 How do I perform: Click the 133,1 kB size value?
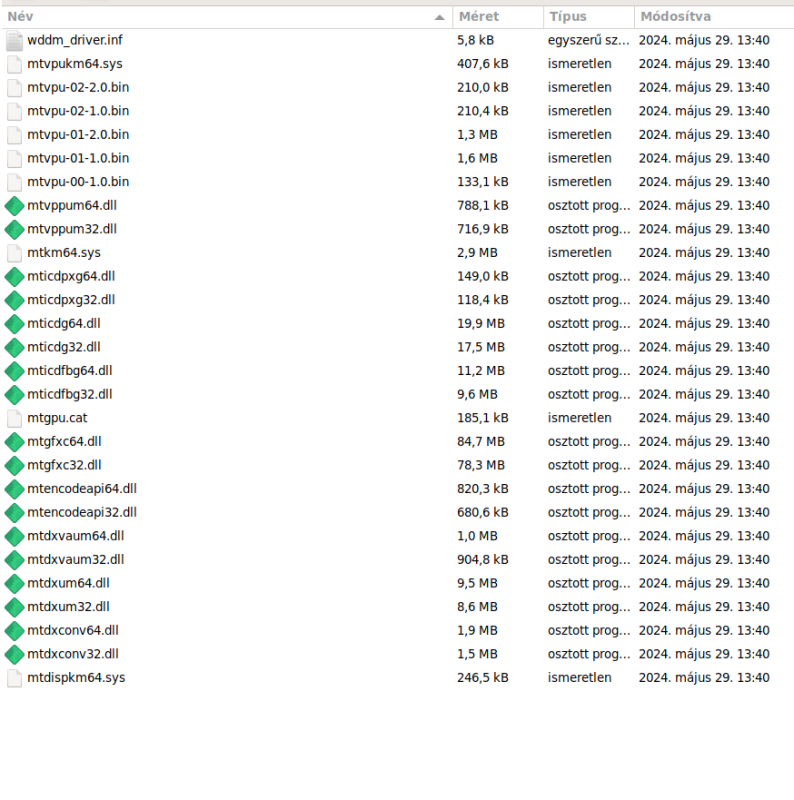tap(483, 182)
